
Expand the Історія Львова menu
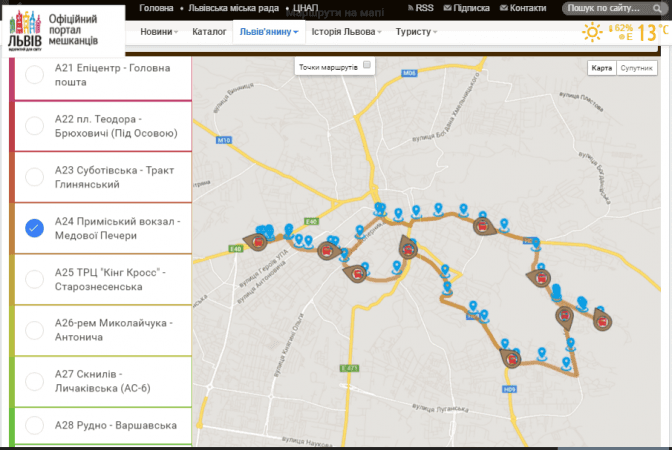pyautogui.click(x=347, y=32)
